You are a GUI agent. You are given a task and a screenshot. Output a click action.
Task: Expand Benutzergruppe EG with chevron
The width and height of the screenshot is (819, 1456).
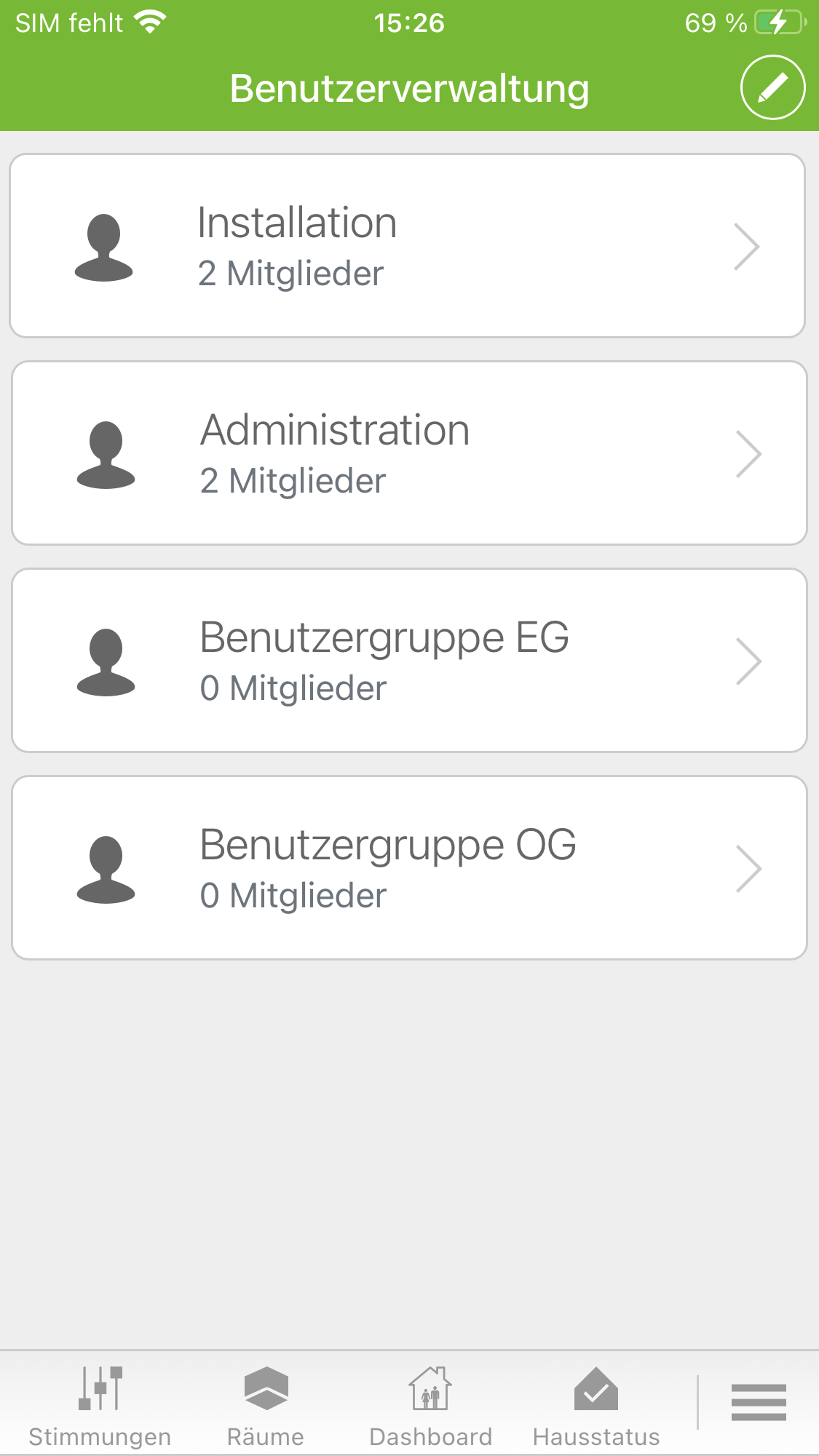(x=748, y=661)
